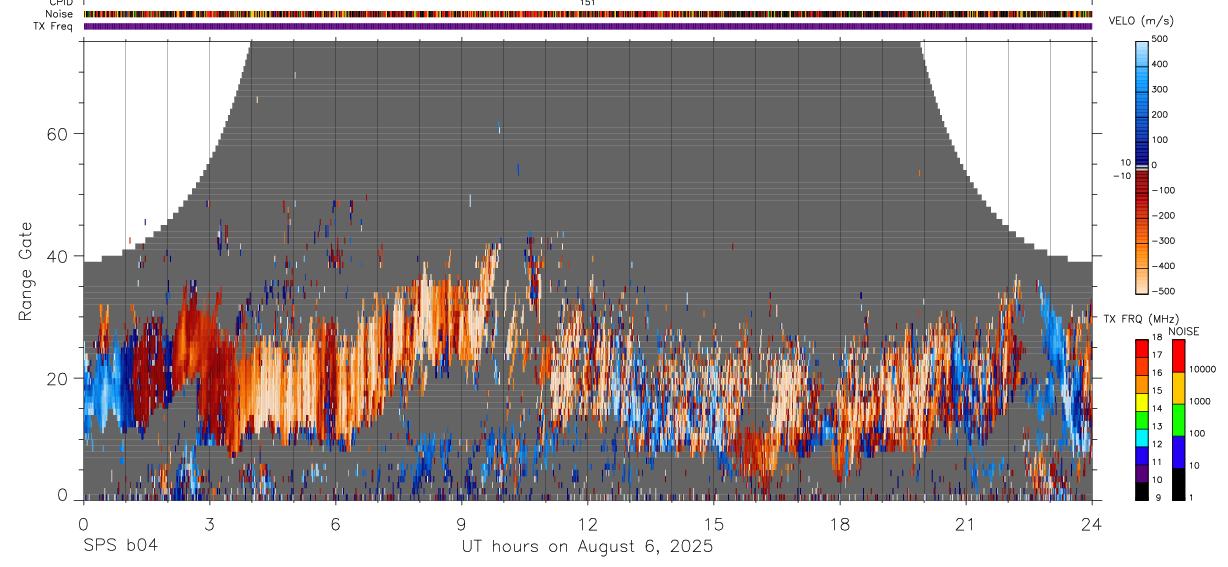Click the cyan 12–13 MHz swatch in TX FRQ
The height and width of the screenshot is (567, 1228).
click(1142, 438)
